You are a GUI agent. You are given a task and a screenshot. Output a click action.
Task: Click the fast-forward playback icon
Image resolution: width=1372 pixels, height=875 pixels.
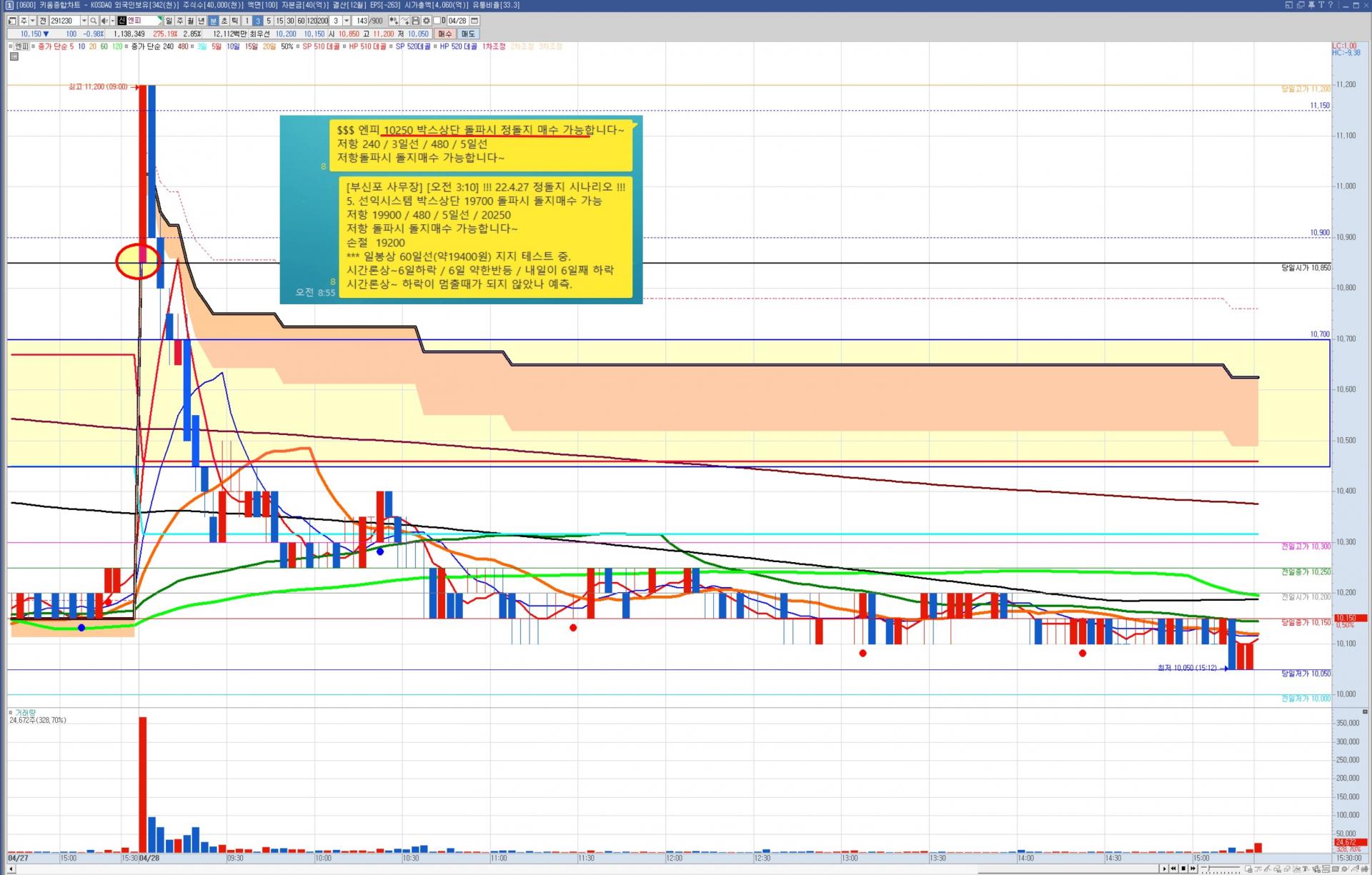point(1193,869)
